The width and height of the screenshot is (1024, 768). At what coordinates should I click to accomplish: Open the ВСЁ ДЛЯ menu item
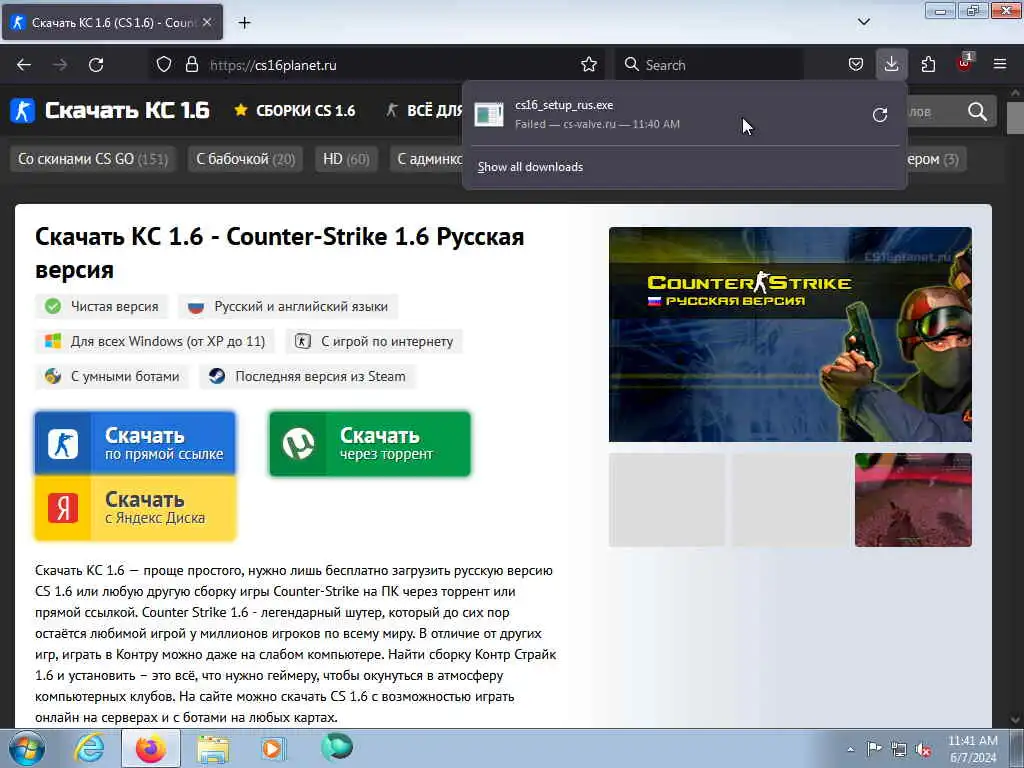(424, 111)
